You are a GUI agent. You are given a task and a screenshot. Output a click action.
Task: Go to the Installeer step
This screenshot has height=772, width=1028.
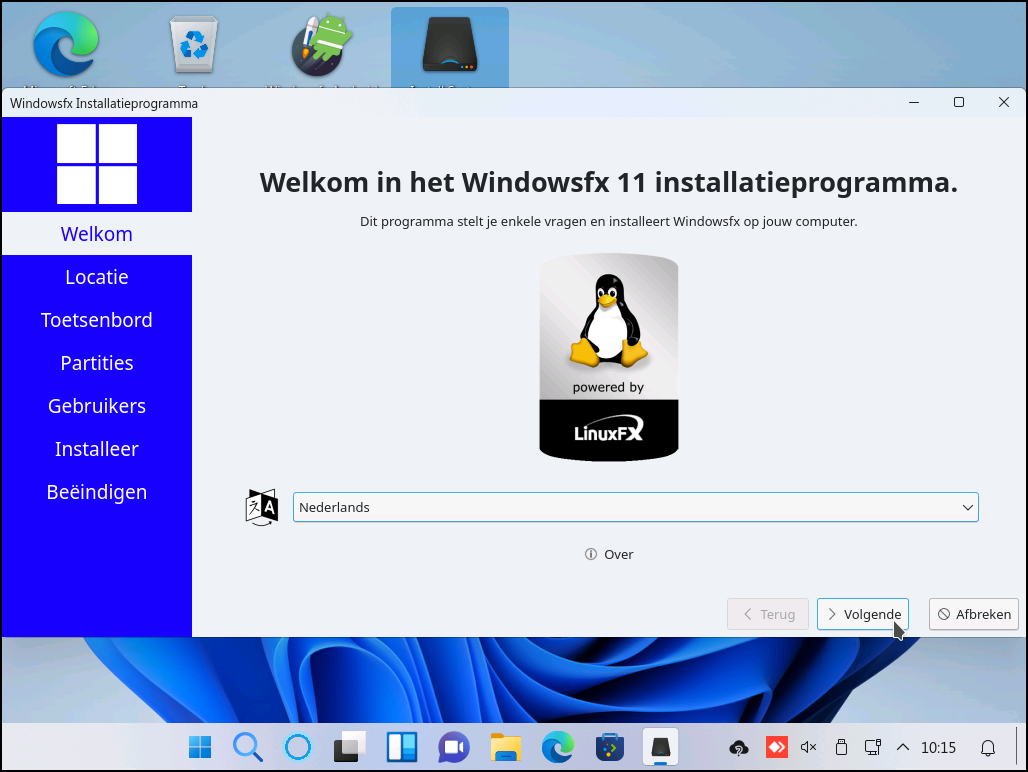coord(97,449)
